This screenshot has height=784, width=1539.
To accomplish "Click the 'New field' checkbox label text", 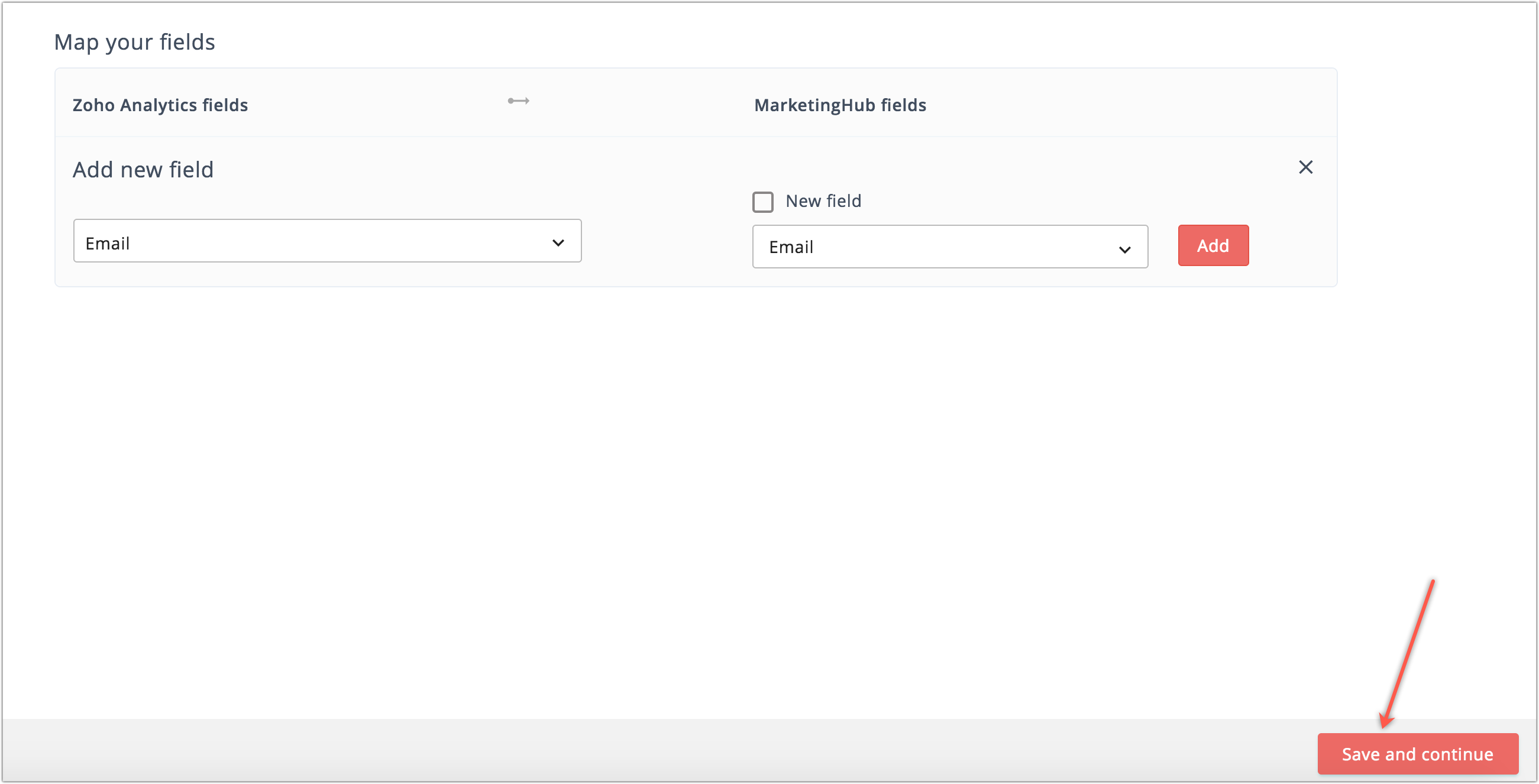I will (823, 201).
